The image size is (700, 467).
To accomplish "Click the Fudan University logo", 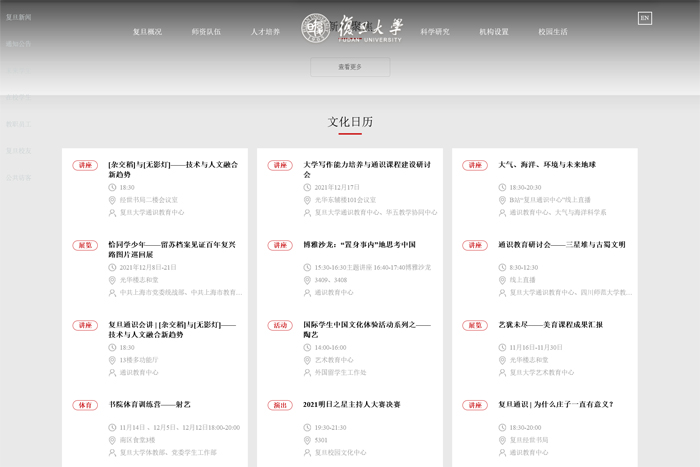I will pyautogui.click(x=352, y=28).
